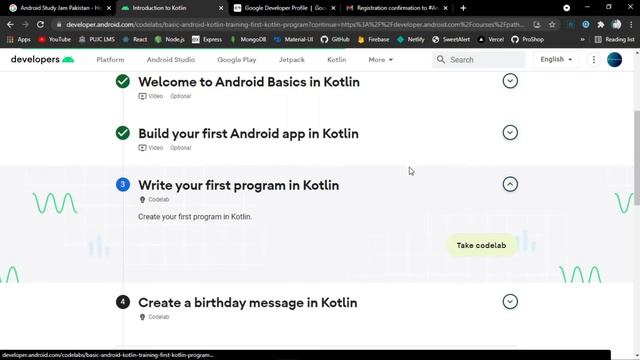Open Create a birthday message in Kotlin title
Screen dimensions: 640x360
click(x=248, y=302)
